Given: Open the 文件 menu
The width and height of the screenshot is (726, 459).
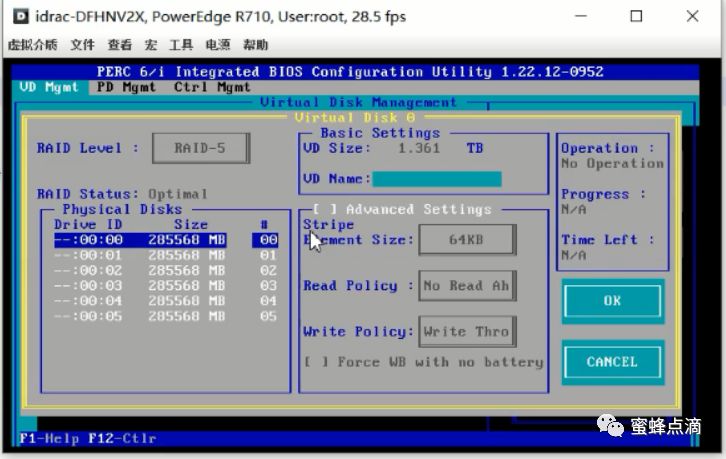Looking at the screenshot, I should (x=82, y=45).
